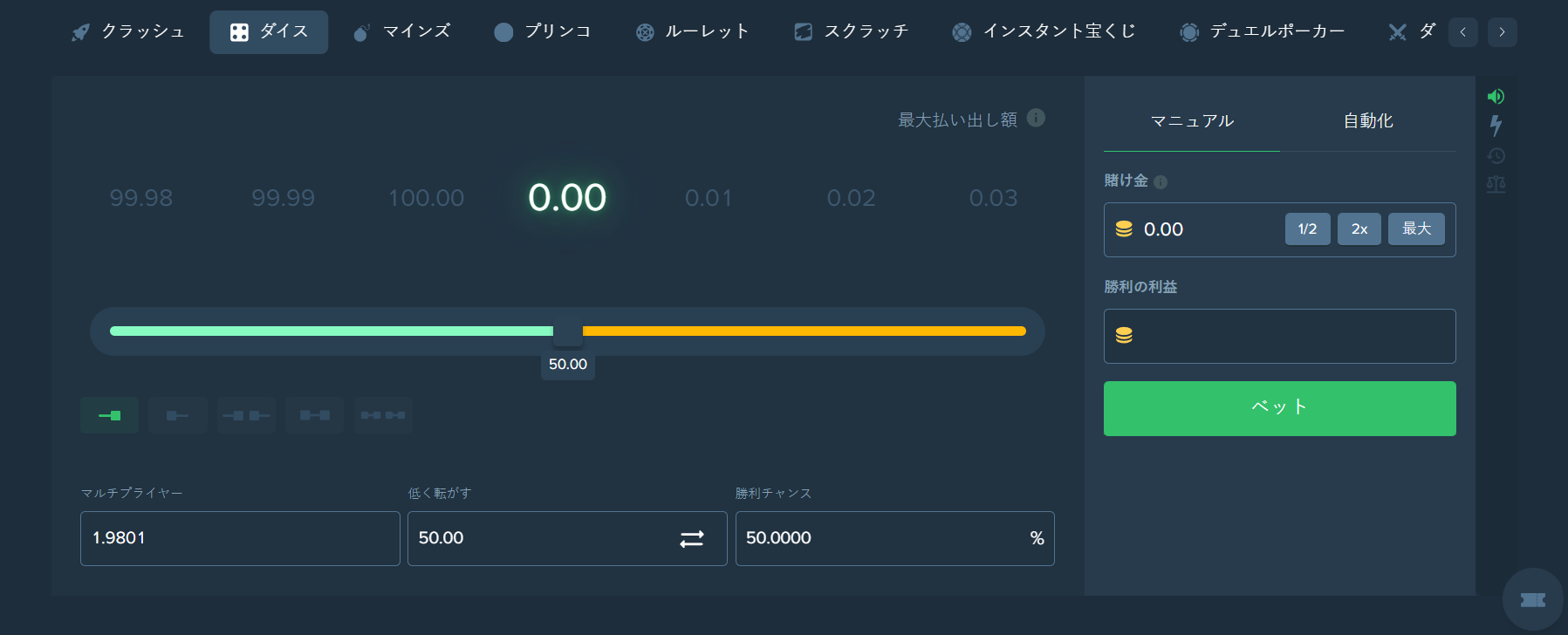Select the roll-between range mode icon
The height and width of the screenshot is (635, 1568).
[314, 415]
